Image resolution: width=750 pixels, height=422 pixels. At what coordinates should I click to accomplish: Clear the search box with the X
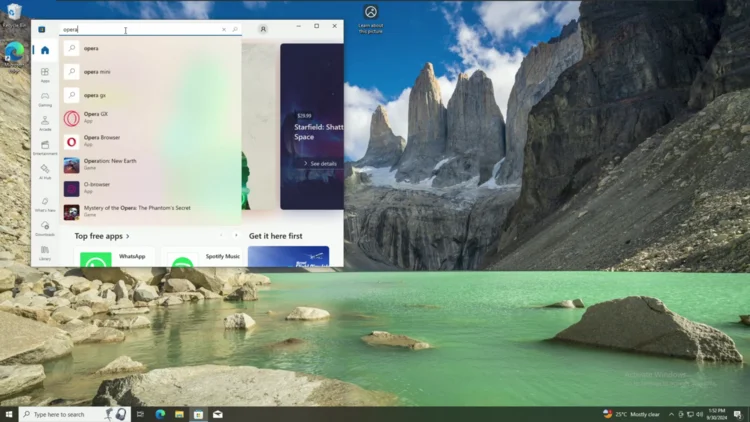coord(224,29)
